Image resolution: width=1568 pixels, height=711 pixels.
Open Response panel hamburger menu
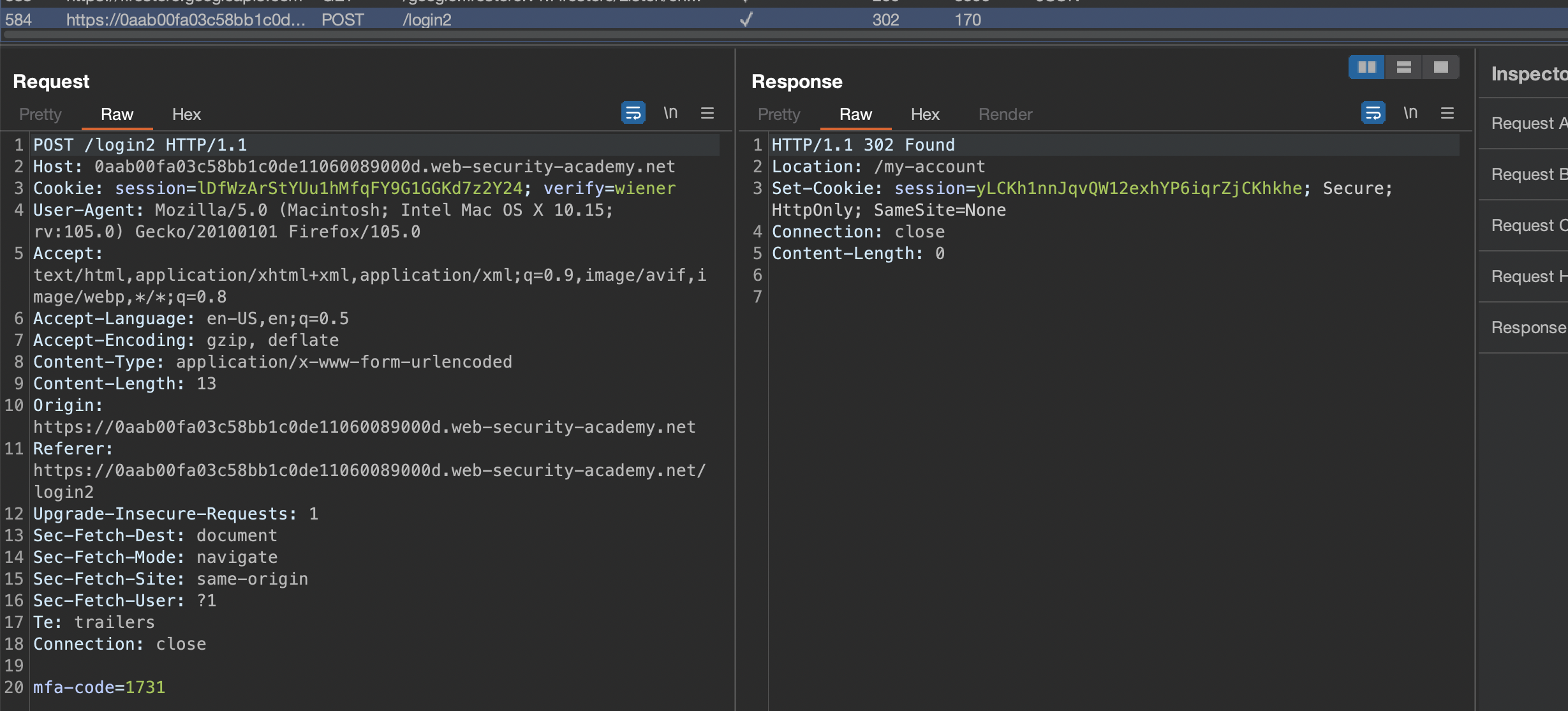pyautogui.click(x=1447, y=113)
